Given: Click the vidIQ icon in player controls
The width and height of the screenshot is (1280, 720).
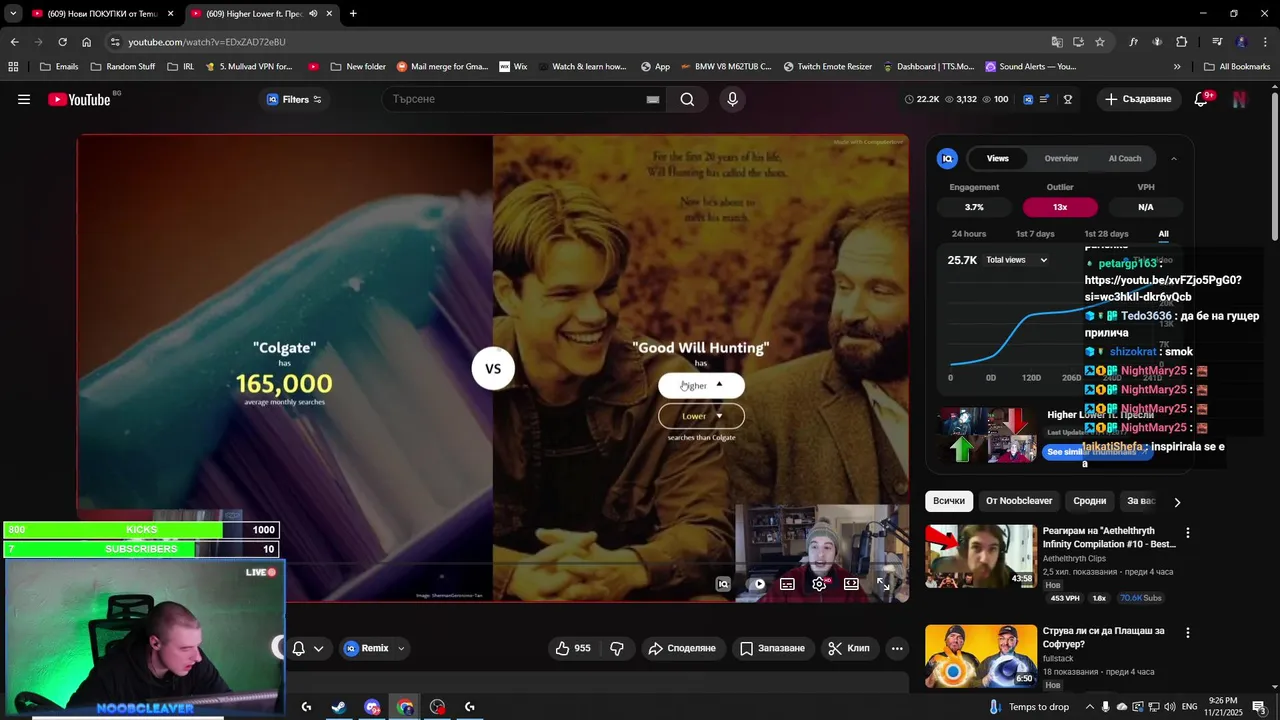Looking at the screenshot, I should tap(723, 584).
